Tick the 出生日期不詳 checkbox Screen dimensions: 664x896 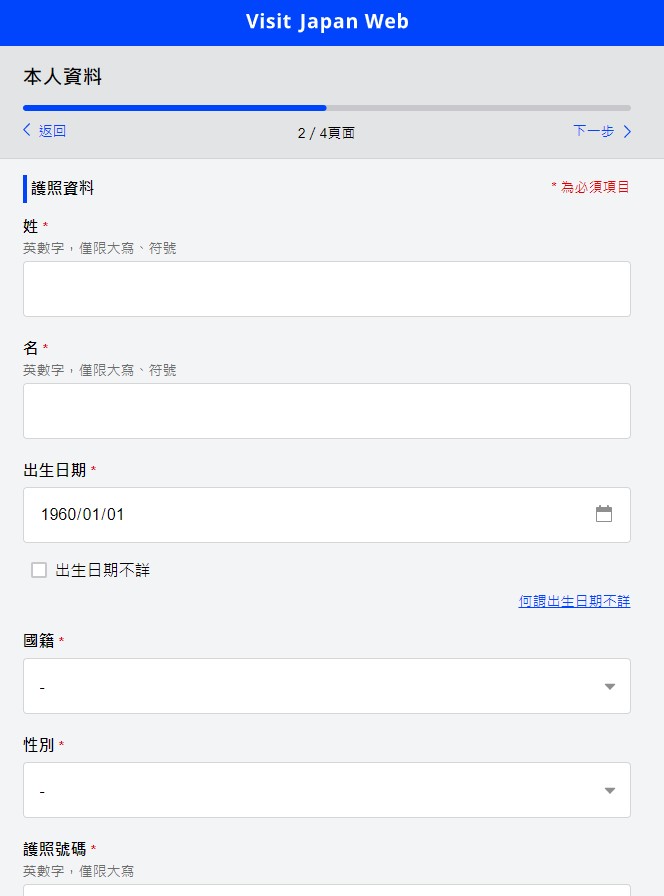39,570
